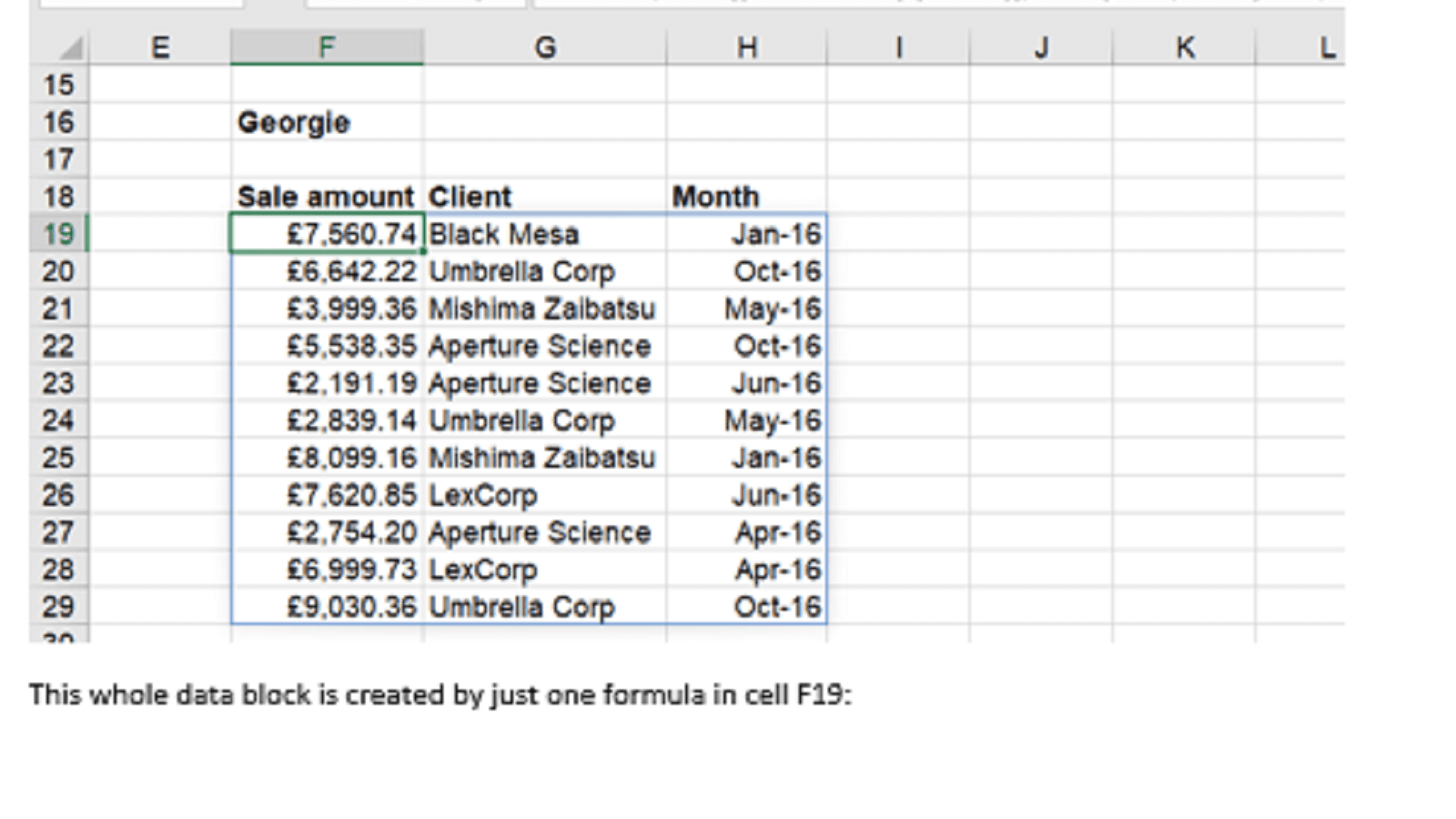This screenshot has width=1456, height=819.
Task: Select the cell containing Georgie
Action: coord(294,123)
